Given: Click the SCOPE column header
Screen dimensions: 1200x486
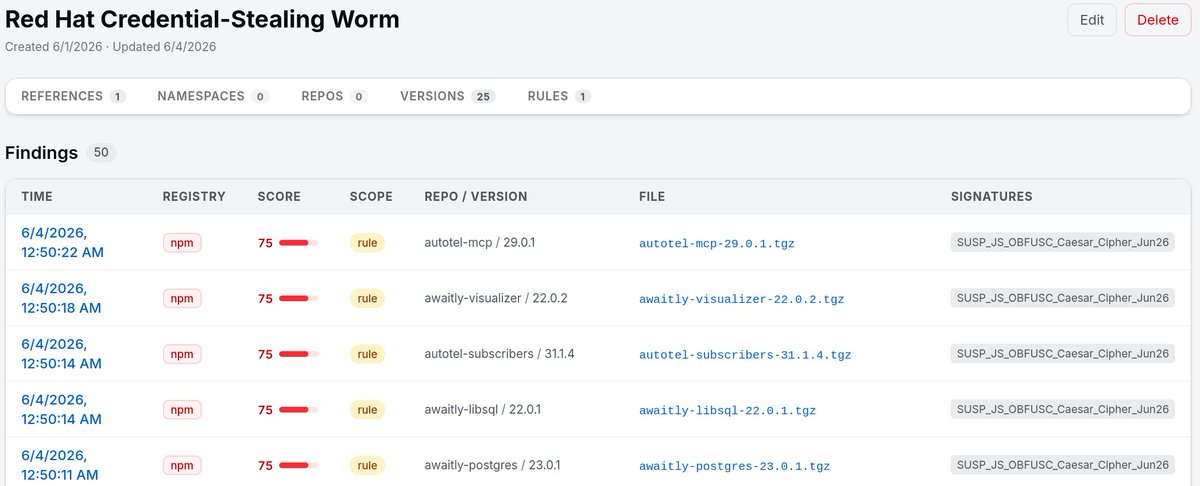Looking at the screenshot, I should click(x=371, y=197).
